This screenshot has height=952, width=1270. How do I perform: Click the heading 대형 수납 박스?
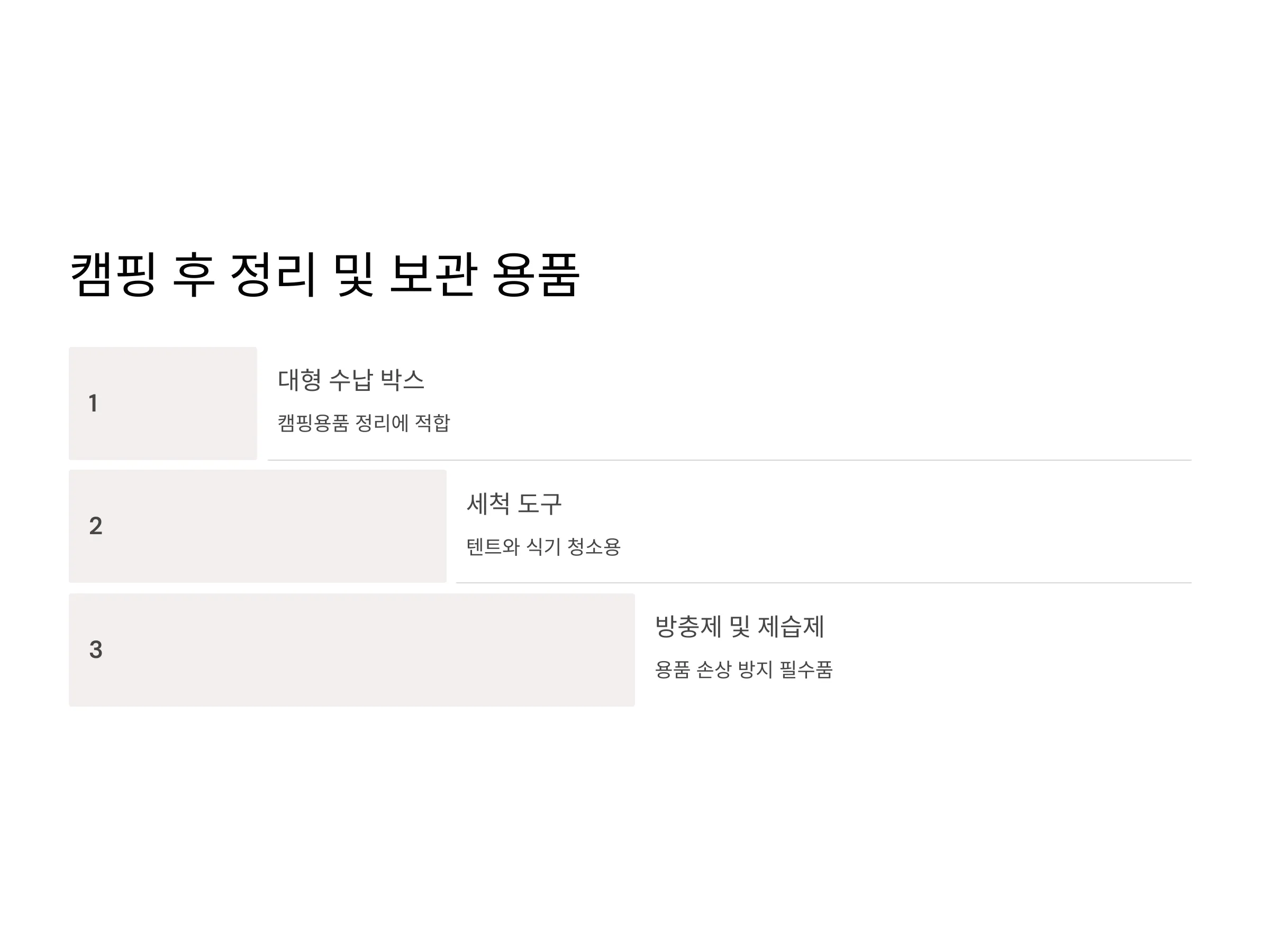pos(351,380)
